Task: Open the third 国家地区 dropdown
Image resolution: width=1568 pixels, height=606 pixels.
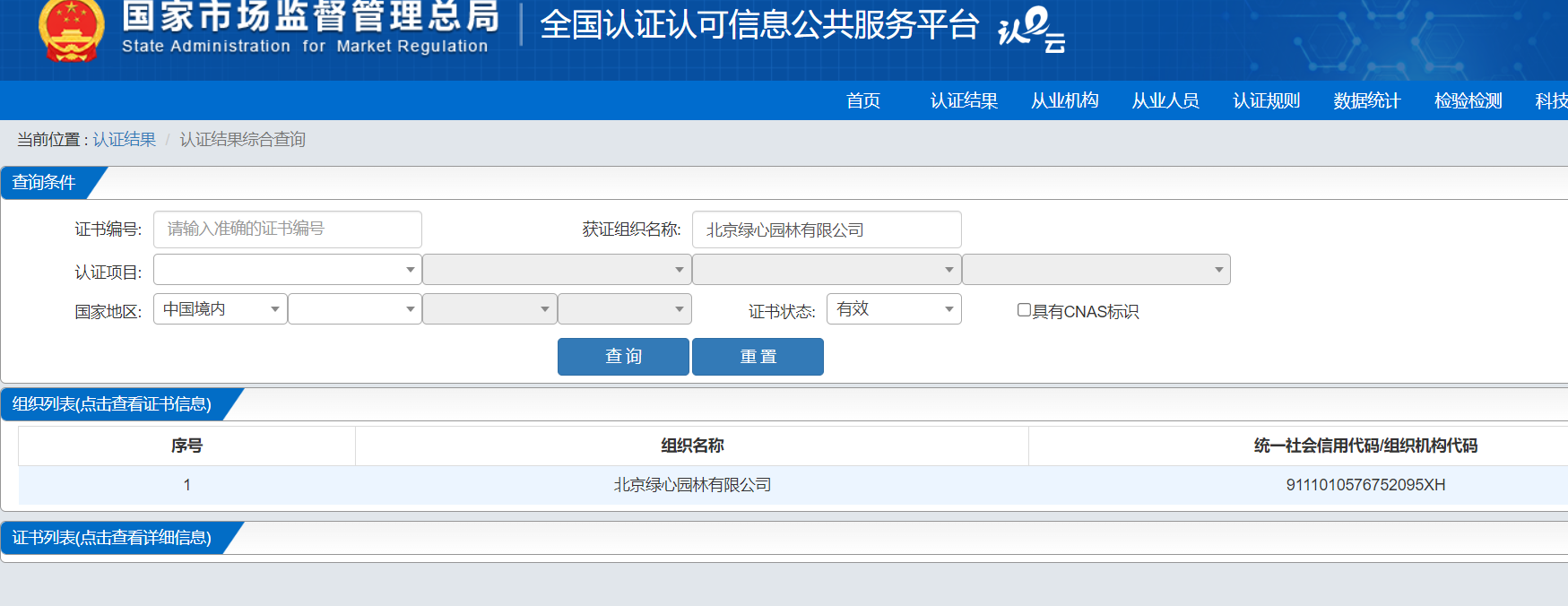Action: coord(489,309)
